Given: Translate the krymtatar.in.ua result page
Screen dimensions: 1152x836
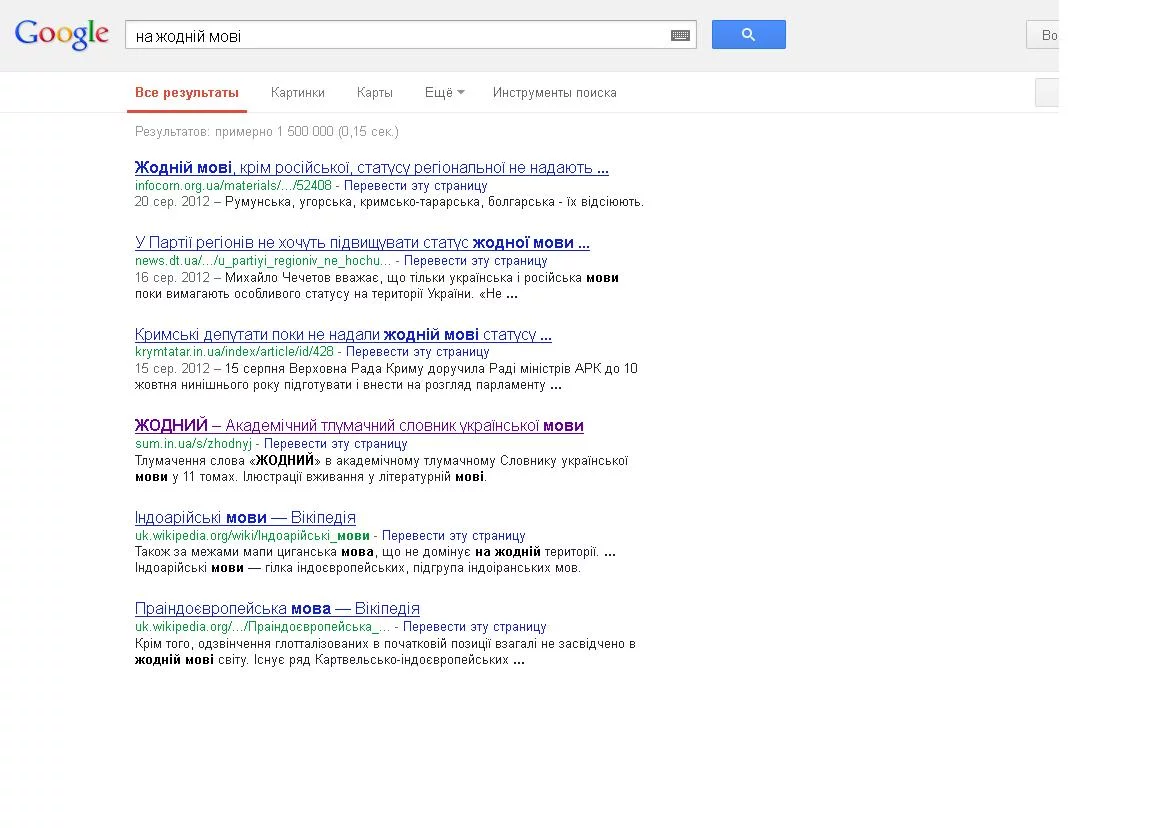Looking at the screenshot, I should point(417,352).
